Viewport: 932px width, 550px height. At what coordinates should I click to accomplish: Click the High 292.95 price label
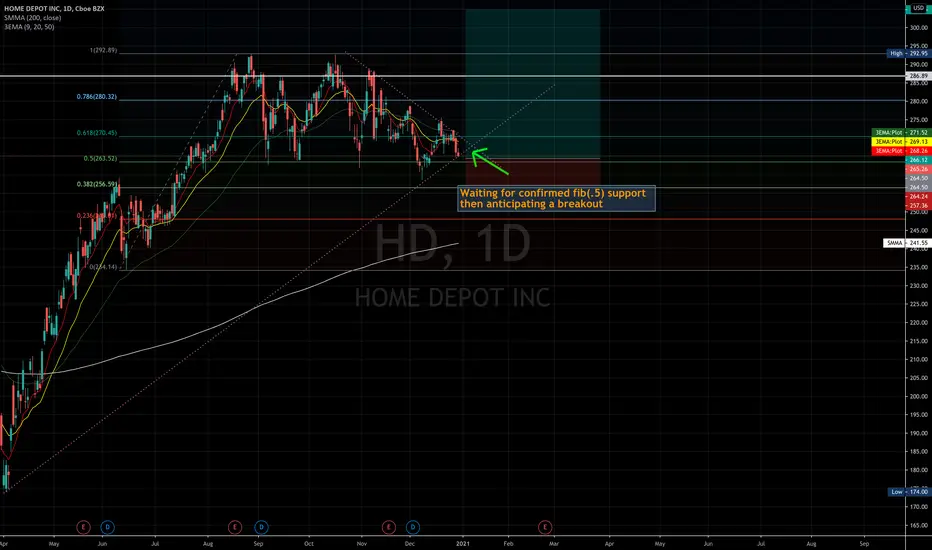[x=908, y=54]
